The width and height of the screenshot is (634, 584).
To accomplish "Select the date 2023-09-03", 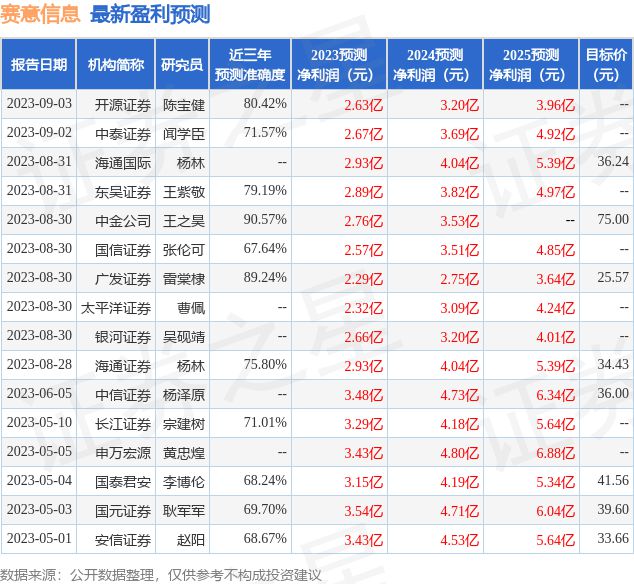I will (39, 104).
